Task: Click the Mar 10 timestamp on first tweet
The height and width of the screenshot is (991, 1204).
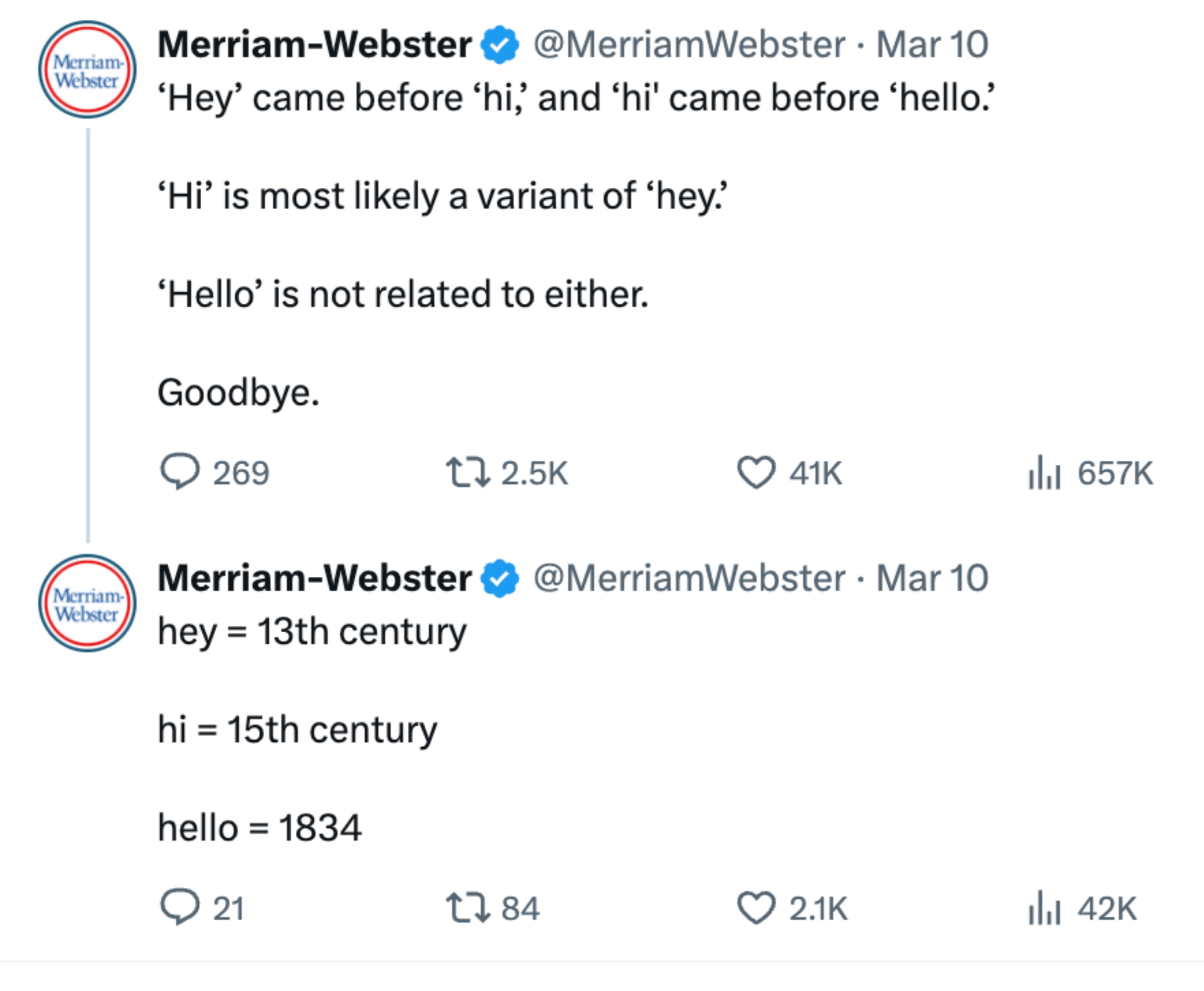Action: pyautogui.click(x=932, y=45)
